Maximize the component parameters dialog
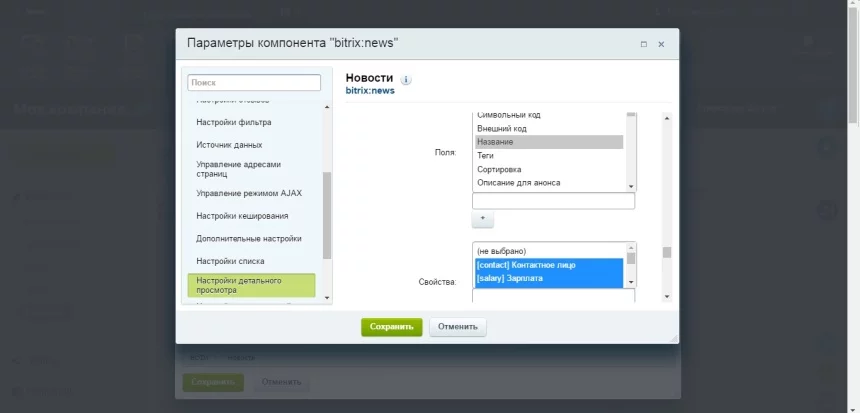The image size is (860, 413). point(643,44)
